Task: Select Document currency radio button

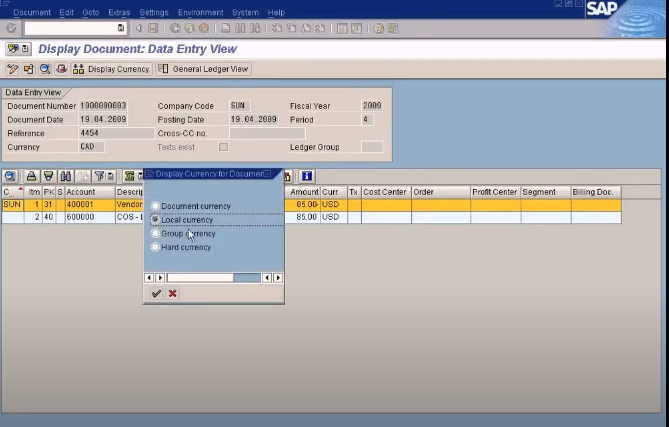Action: click(155, 206)
